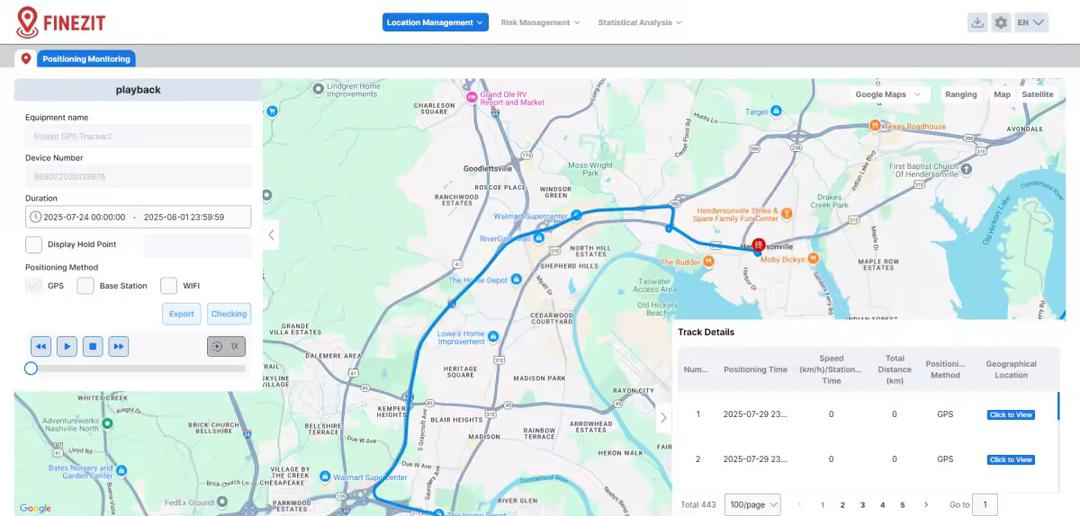The image size is (1080, 516).
Task: Click the playback progress slider track
Action: 138,369
